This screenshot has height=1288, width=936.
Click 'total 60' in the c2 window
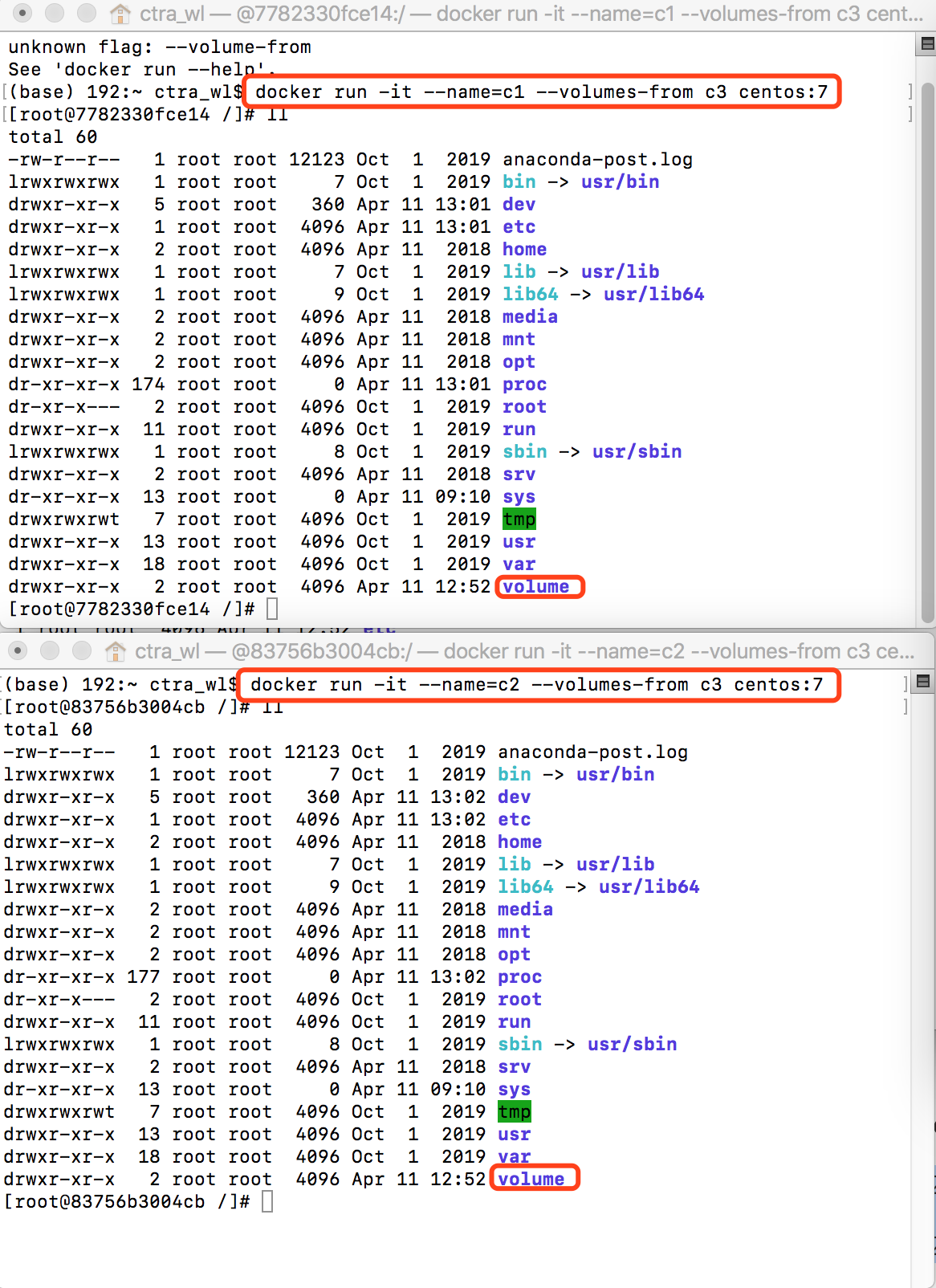(47, 730)
